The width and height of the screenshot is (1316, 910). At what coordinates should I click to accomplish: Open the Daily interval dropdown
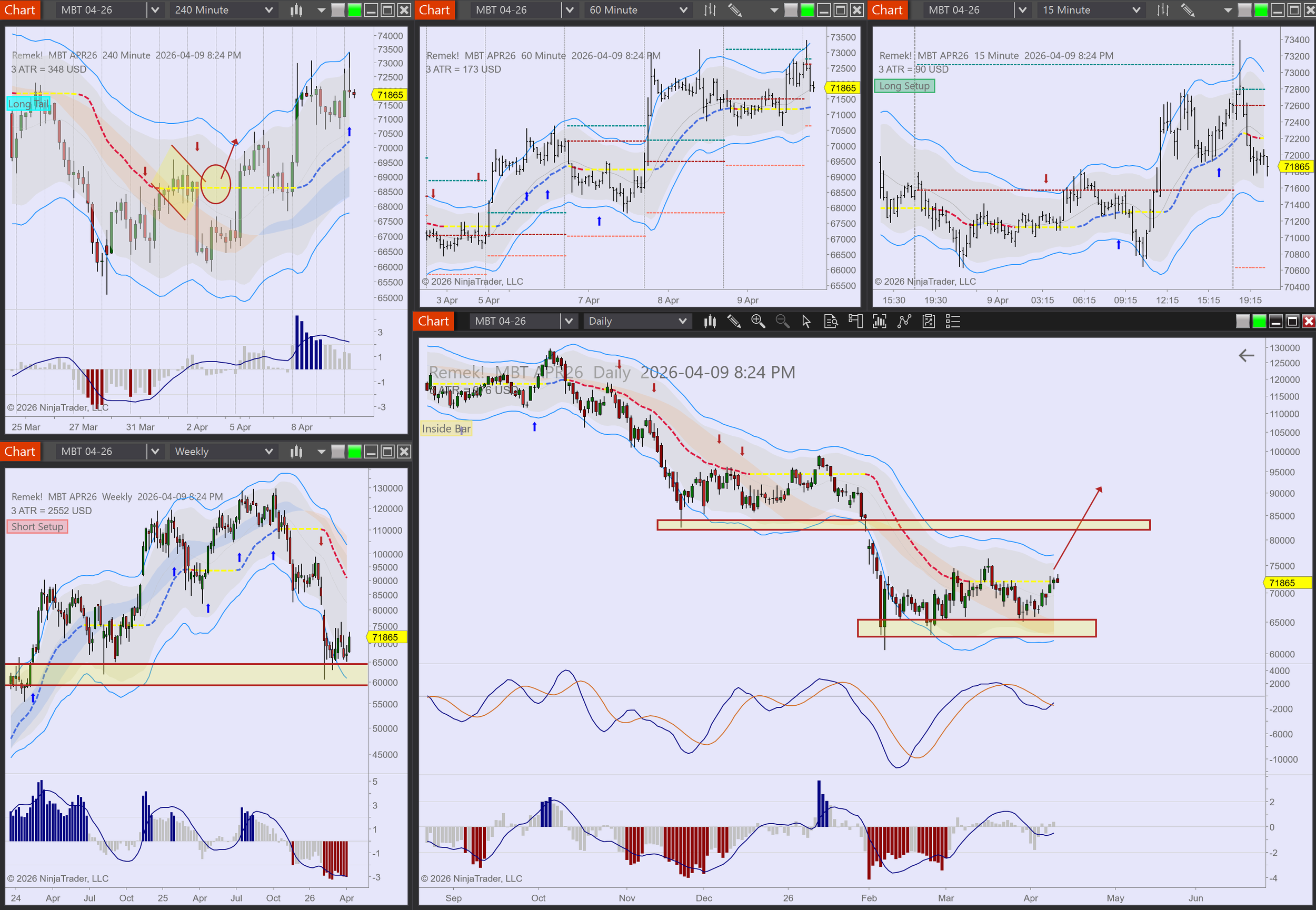pos(636,321)
